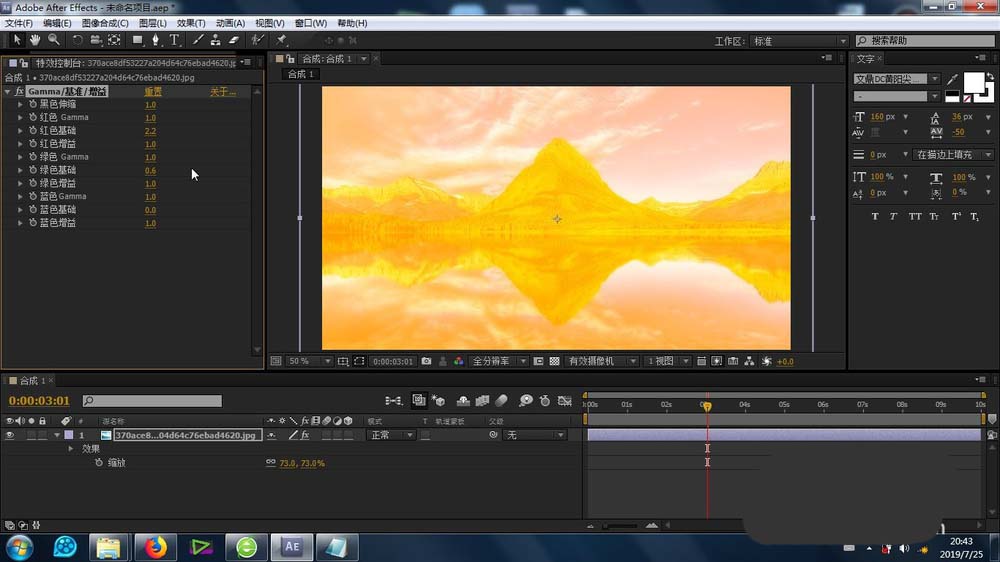Click the white fill color swatch
Image resolution: width=1000 pixels, height=562 pixels.
tap(973, 81)
